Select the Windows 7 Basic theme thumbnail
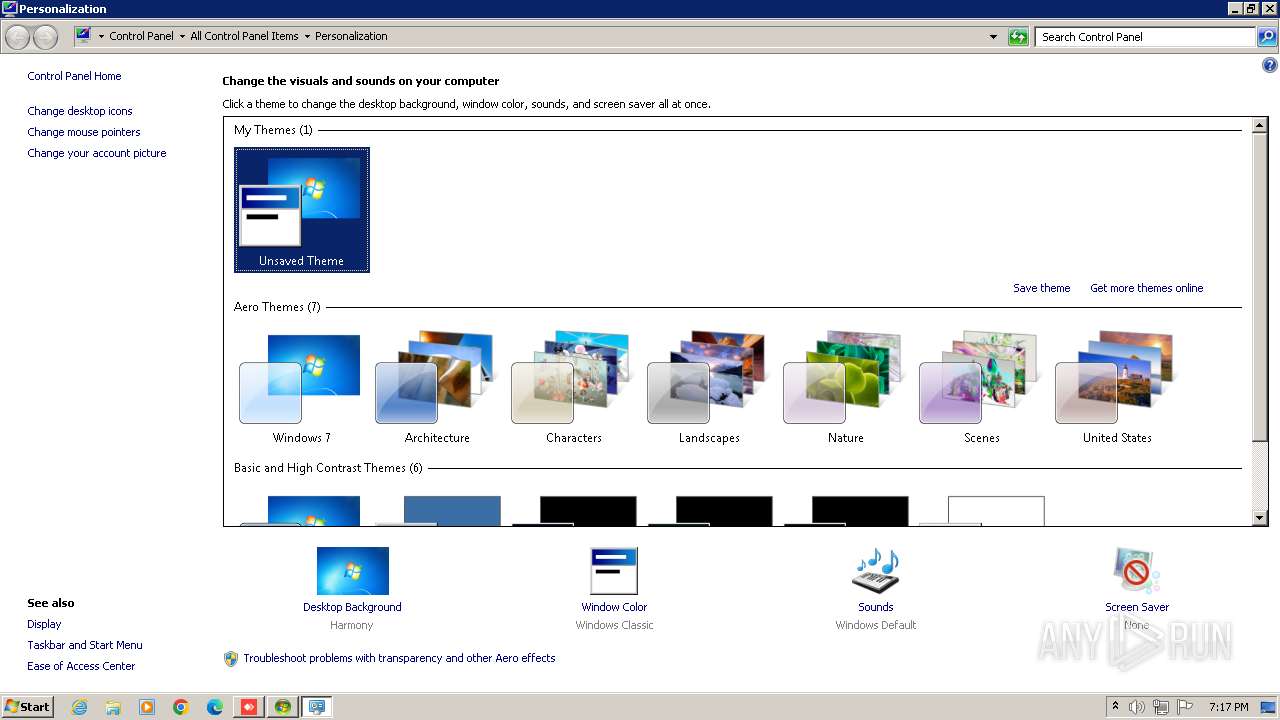Screen dimensions: 1280x720 (x=301, y=509)
